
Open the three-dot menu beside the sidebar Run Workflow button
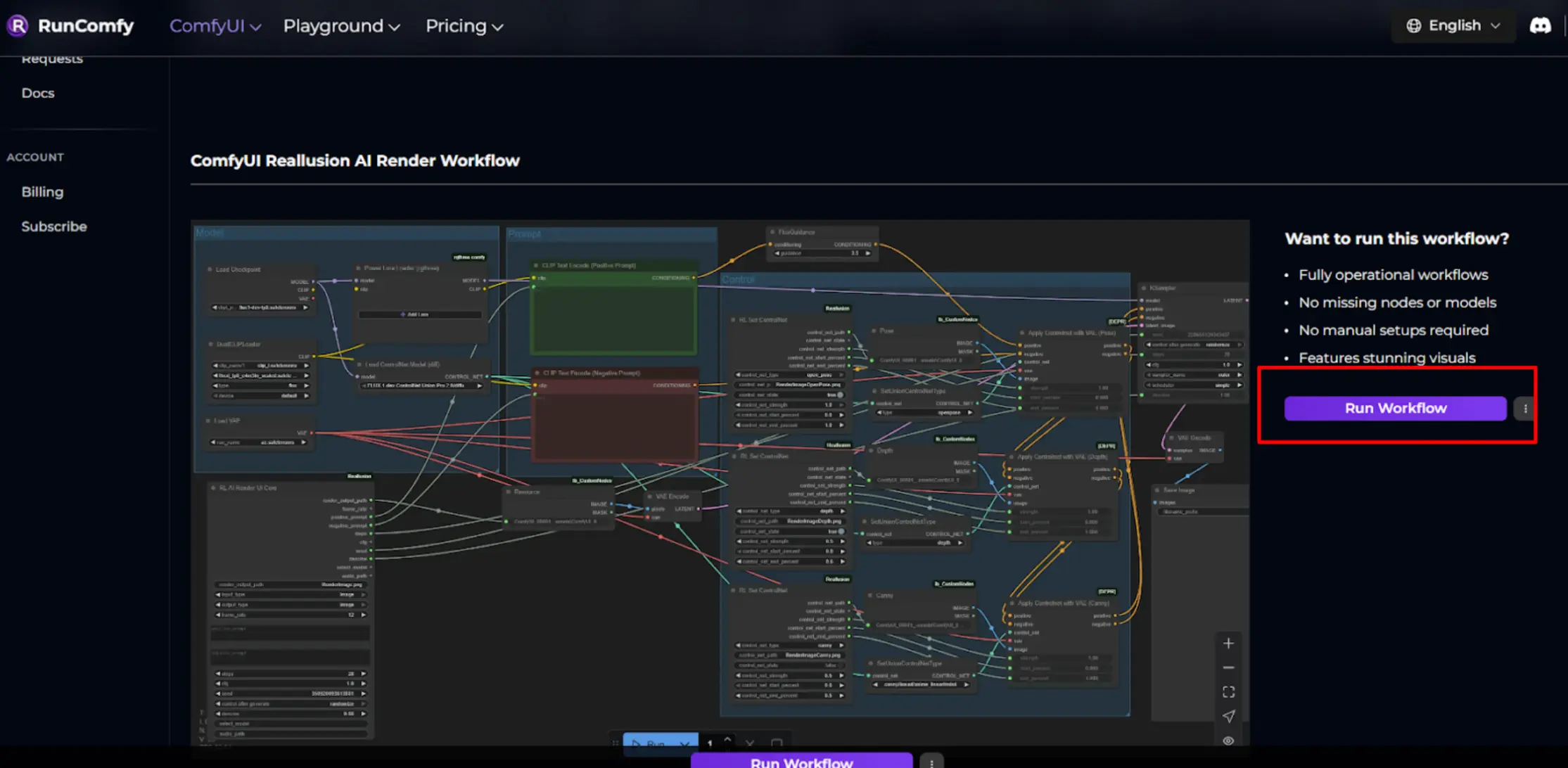tap(1524, 409)
